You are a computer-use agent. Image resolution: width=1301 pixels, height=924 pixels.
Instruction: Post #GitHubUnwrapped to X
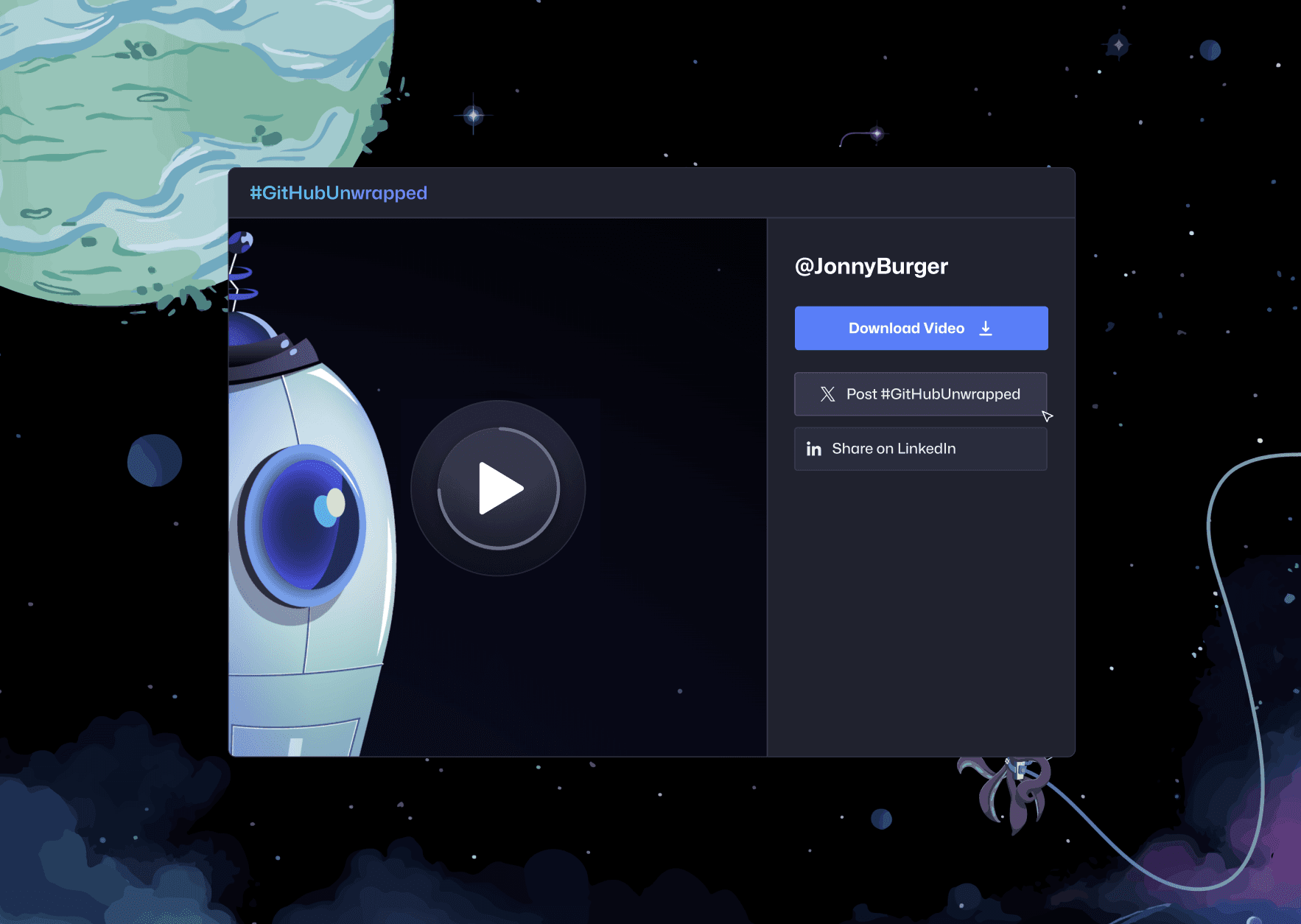click(x=920, y=394)
